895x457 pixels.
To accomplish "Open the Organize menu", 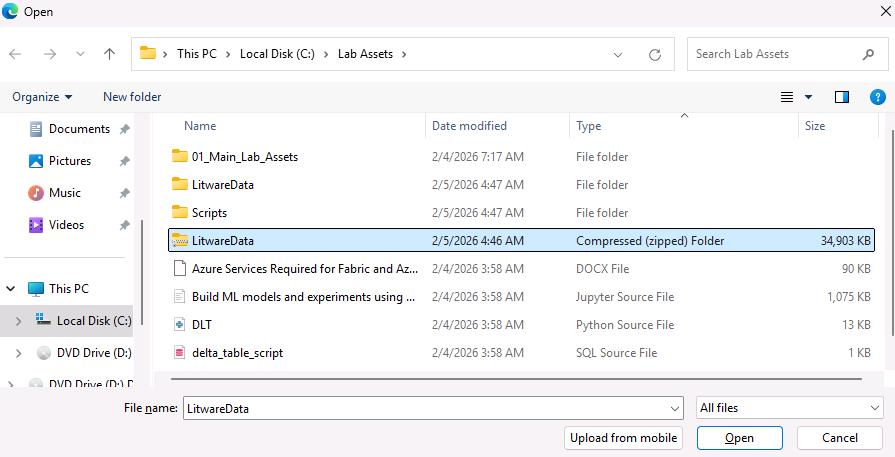I will (x=42, y=97).
